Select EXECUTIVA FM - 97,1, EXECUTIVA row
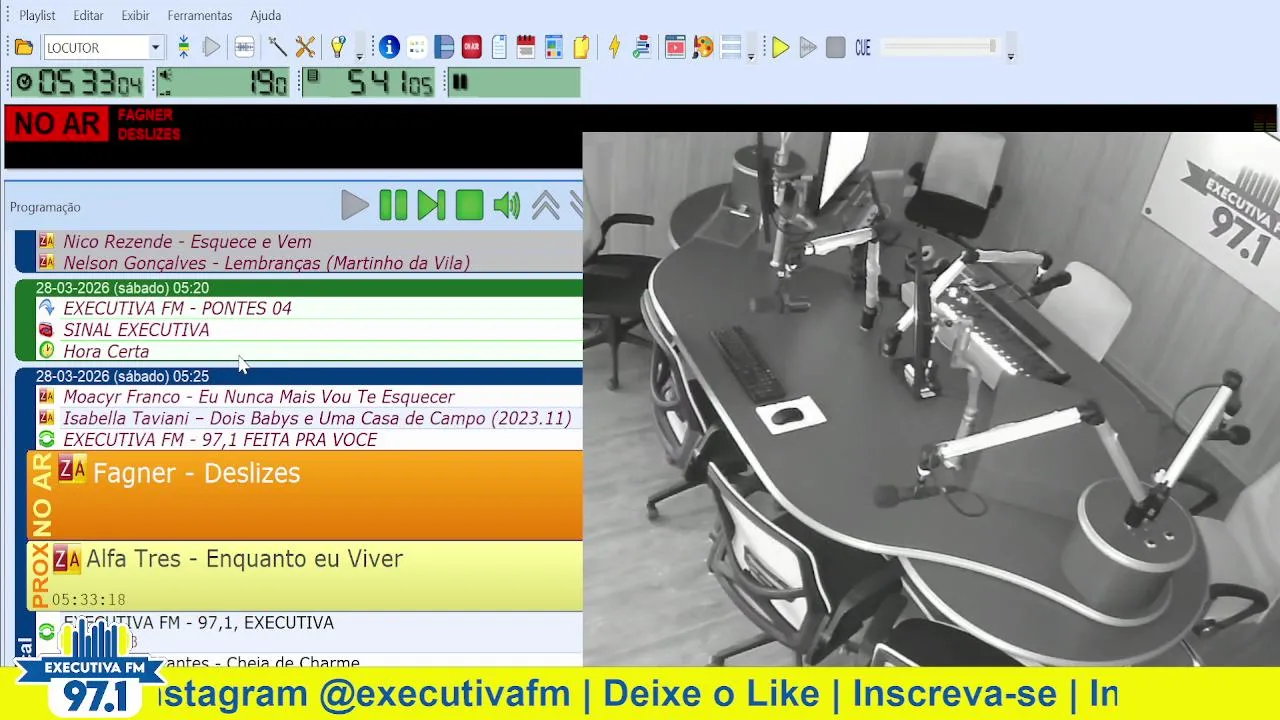 click(x=308, y=631)
